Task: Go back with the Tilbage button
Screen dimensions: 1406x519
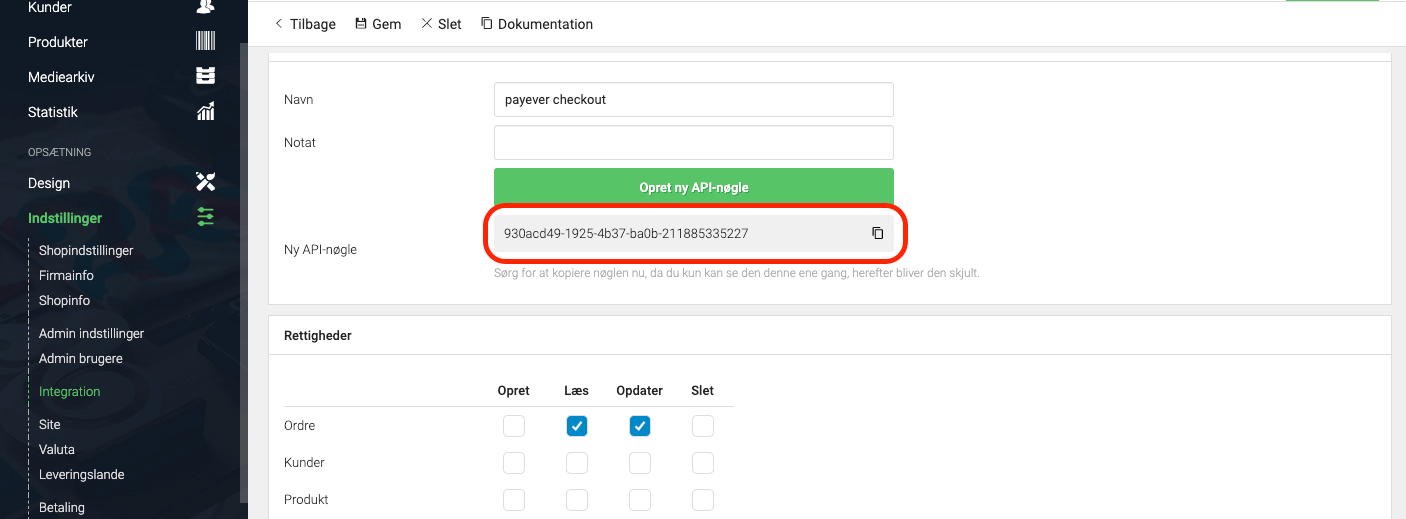Action: click(x=305, y=24)
